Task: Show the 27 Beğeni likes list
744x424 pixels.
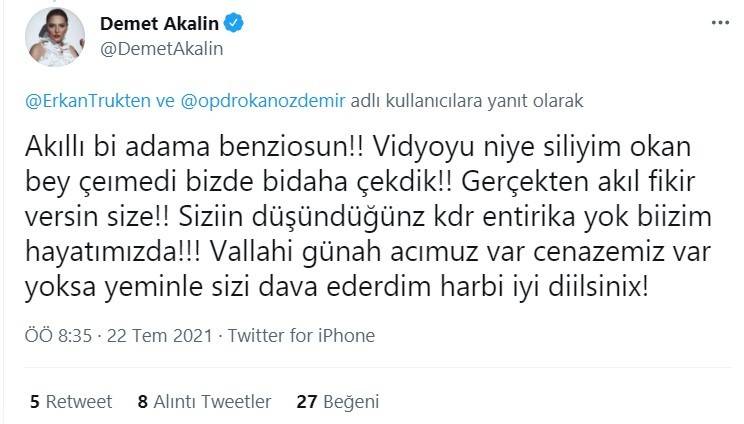Action: tap(338, 402)
